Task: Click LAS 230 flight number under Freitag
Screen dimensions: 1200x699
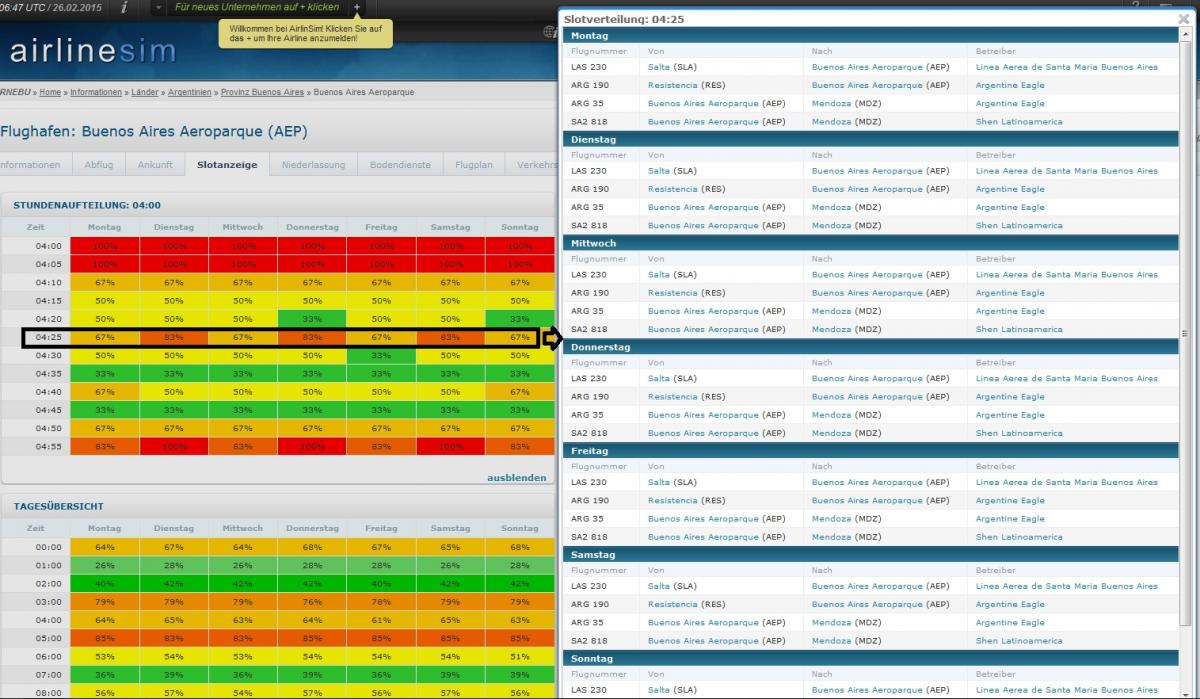Action: tap(589, 482)
